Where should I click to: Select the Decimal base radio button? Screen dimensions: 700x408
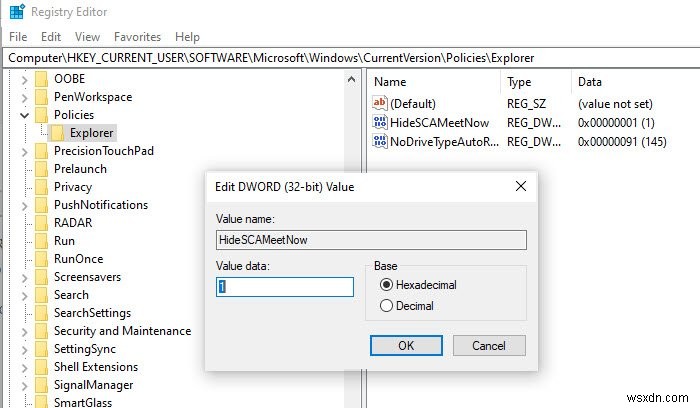386,306
